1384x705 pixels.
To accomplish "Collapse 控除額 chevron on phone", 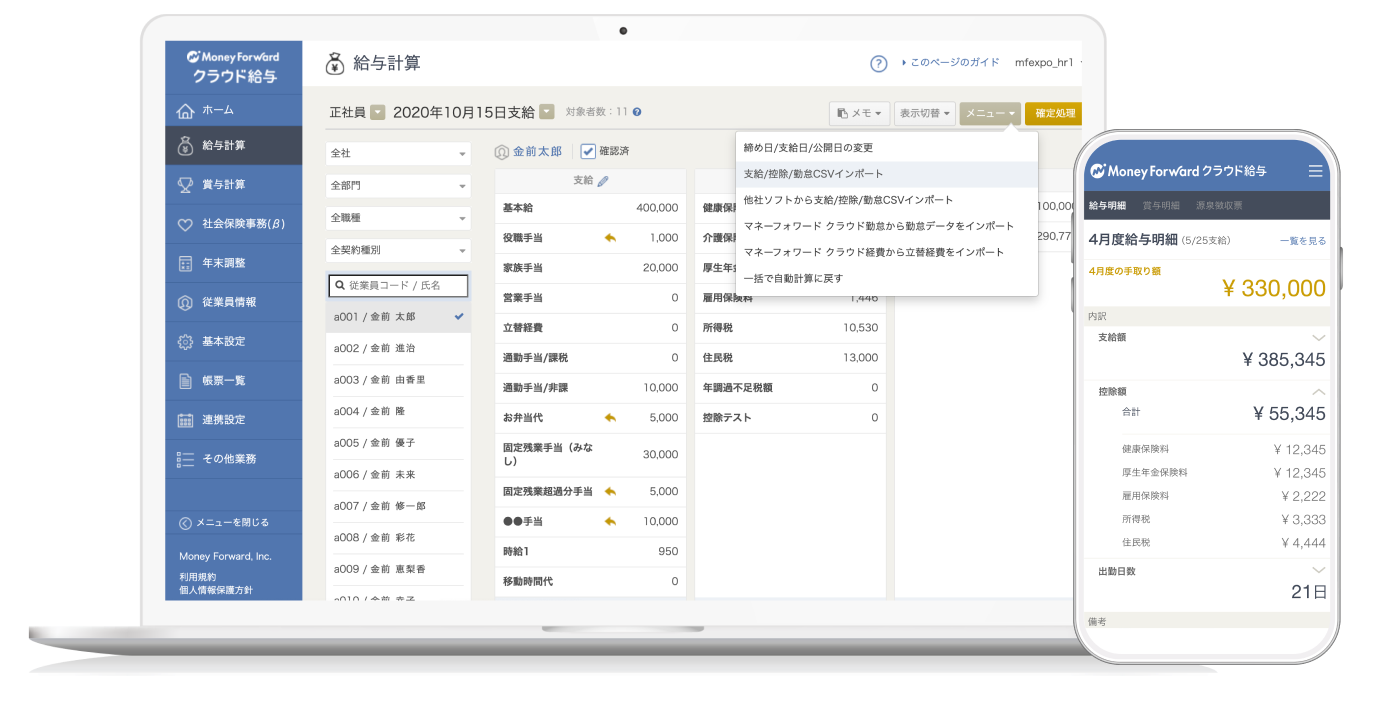I will [x=1318, y=392].
